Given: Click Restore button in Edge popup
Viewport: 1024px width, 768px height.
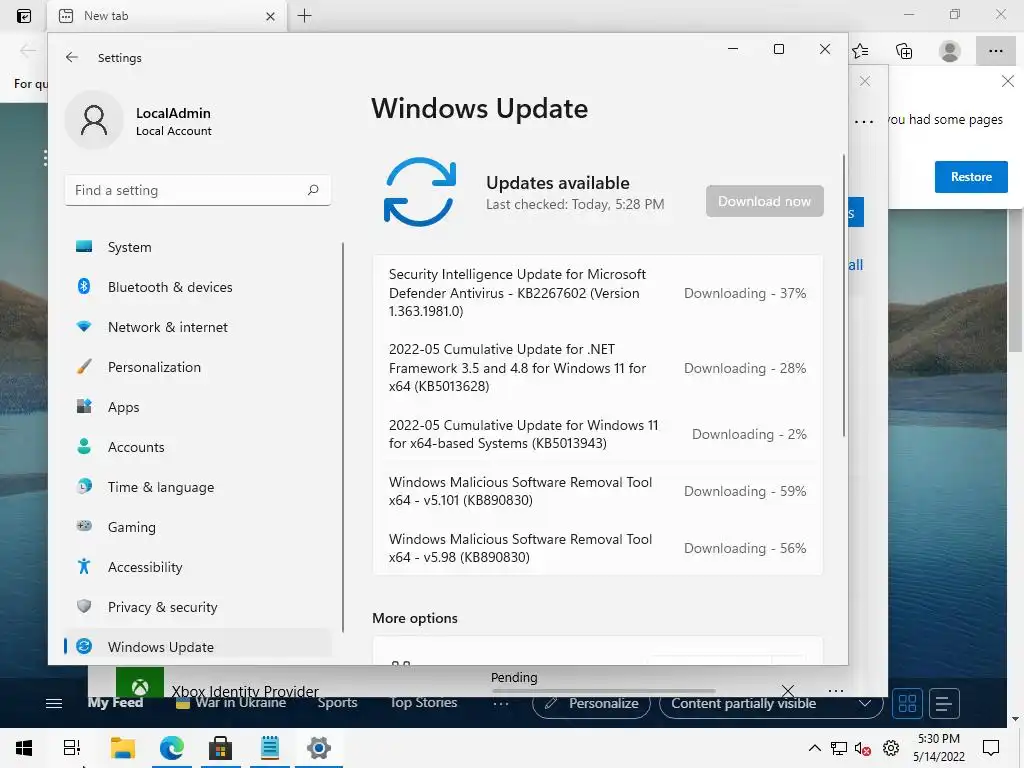Looking at the screenshot, I should (x=970, y=177).
